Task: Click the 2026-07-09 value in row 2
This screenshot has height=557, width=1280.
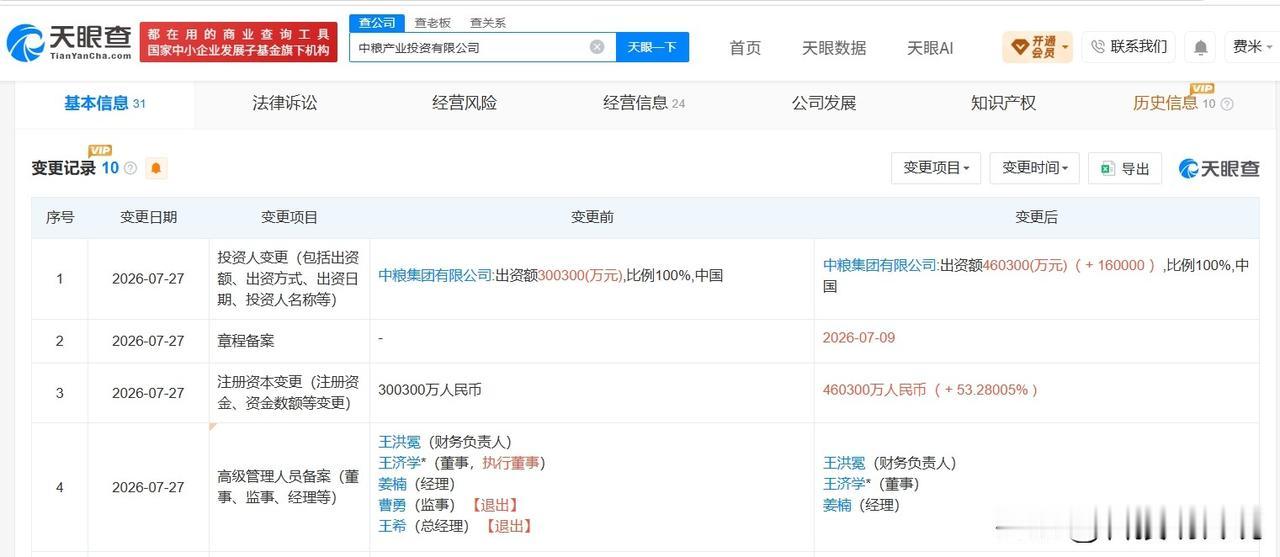Action: tap(858, 338)
